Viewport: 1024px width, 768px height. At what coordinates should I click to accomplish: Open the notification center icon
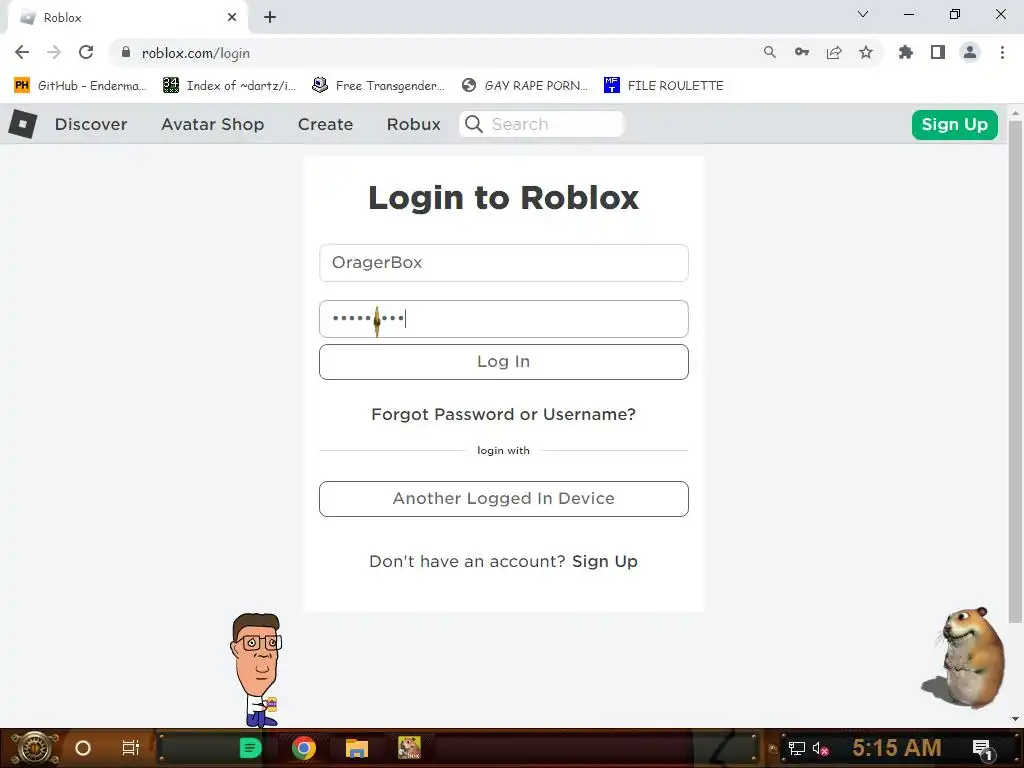tap(982, 749)
